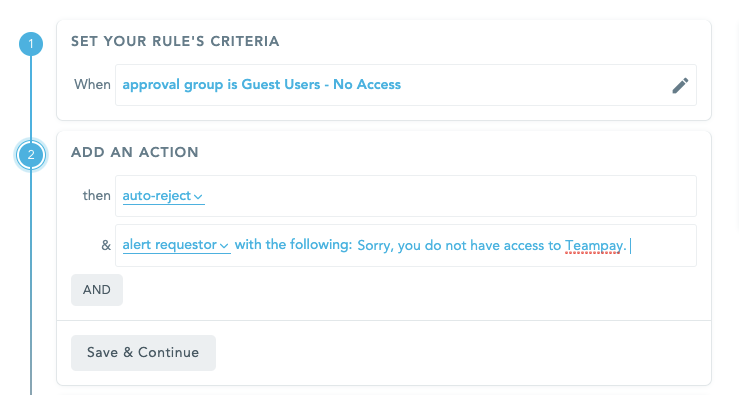
Task: Click the 'then' label before auto-reject
Action: (97, 196)
